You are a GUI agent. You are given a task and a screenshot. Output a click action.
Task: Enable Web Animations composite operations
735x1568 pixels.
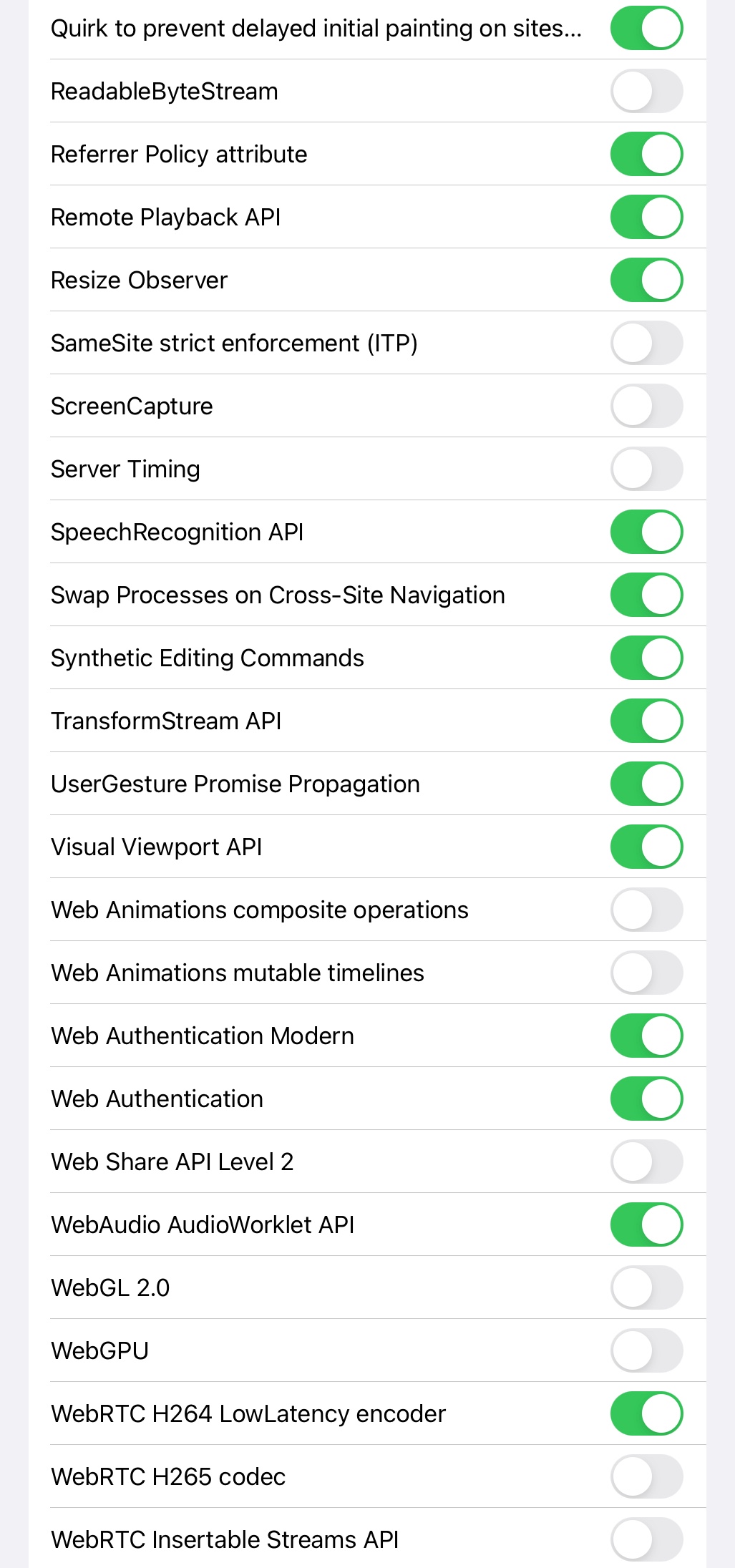pos(646,910)
